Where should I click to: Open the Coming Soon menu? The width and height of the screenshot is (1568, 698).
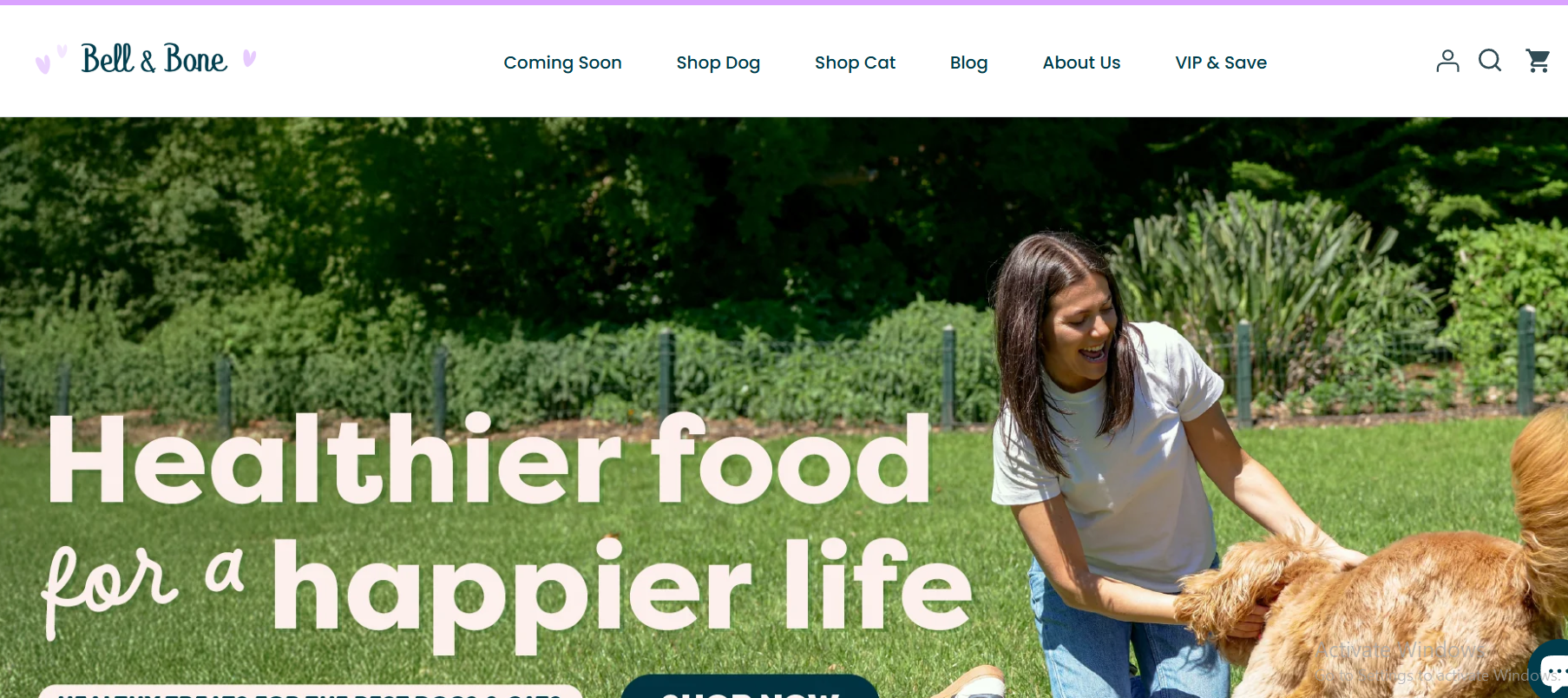(562, 63)
